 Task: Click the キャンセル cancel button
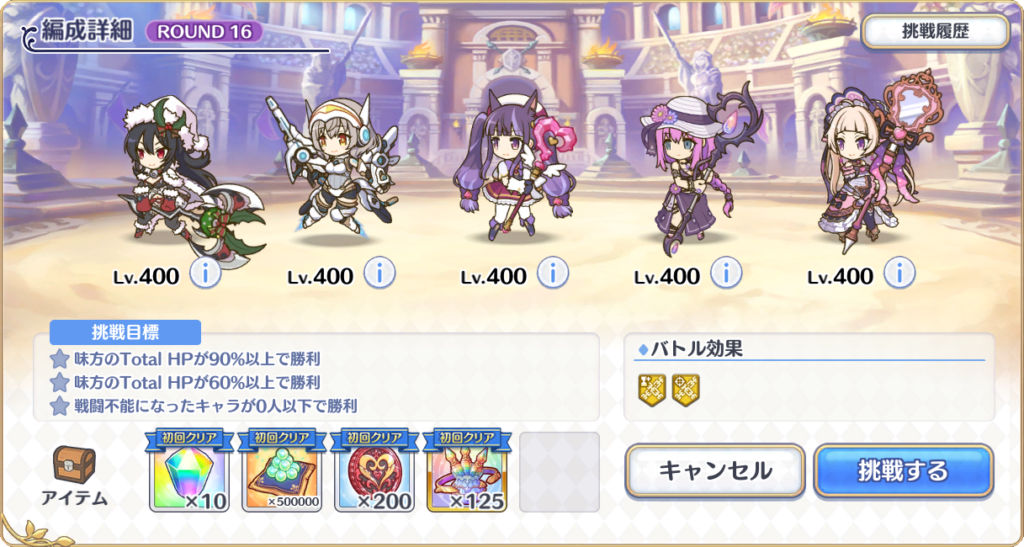715,471
